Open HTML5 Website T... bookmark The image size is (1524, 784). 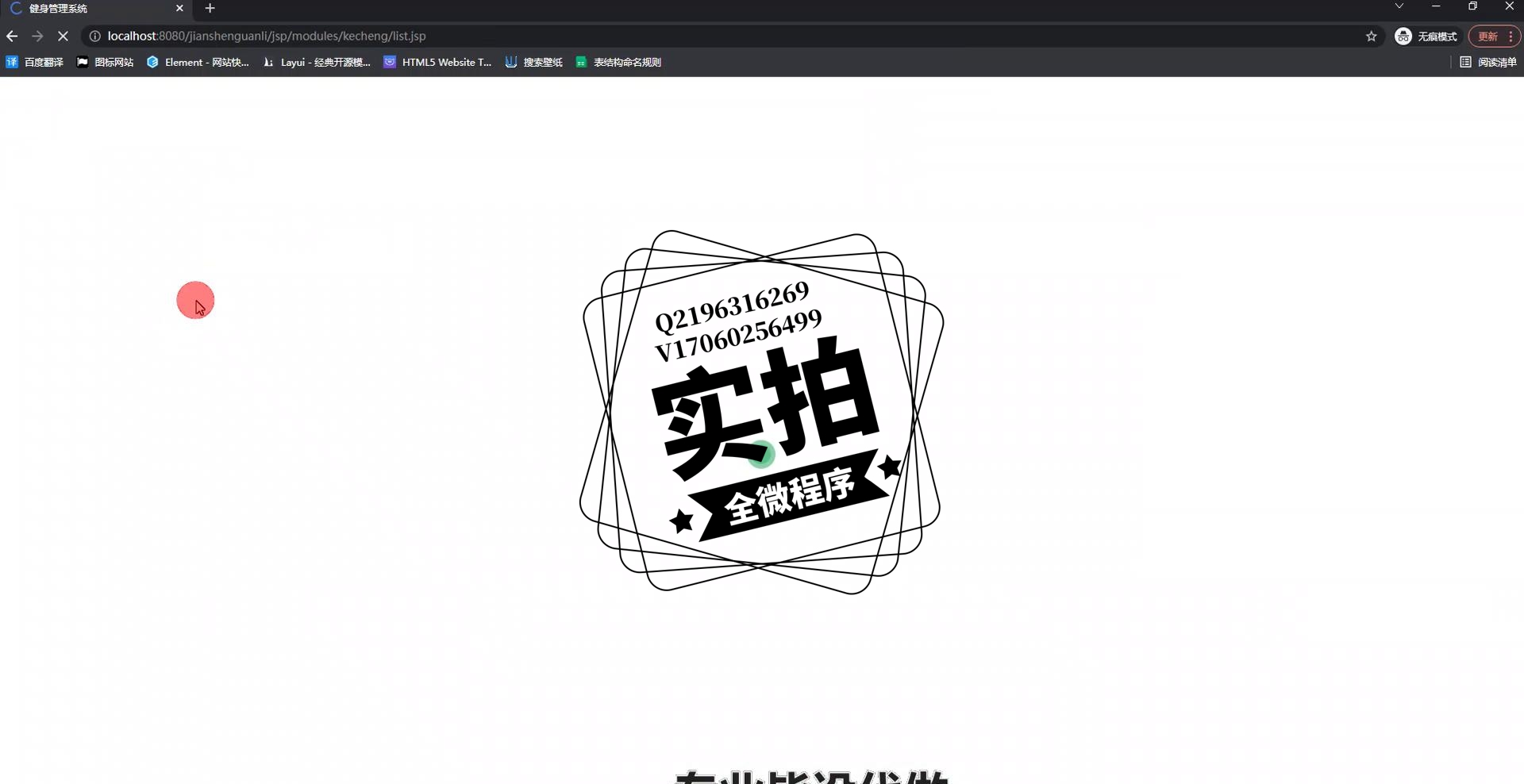tap(437, 62)
